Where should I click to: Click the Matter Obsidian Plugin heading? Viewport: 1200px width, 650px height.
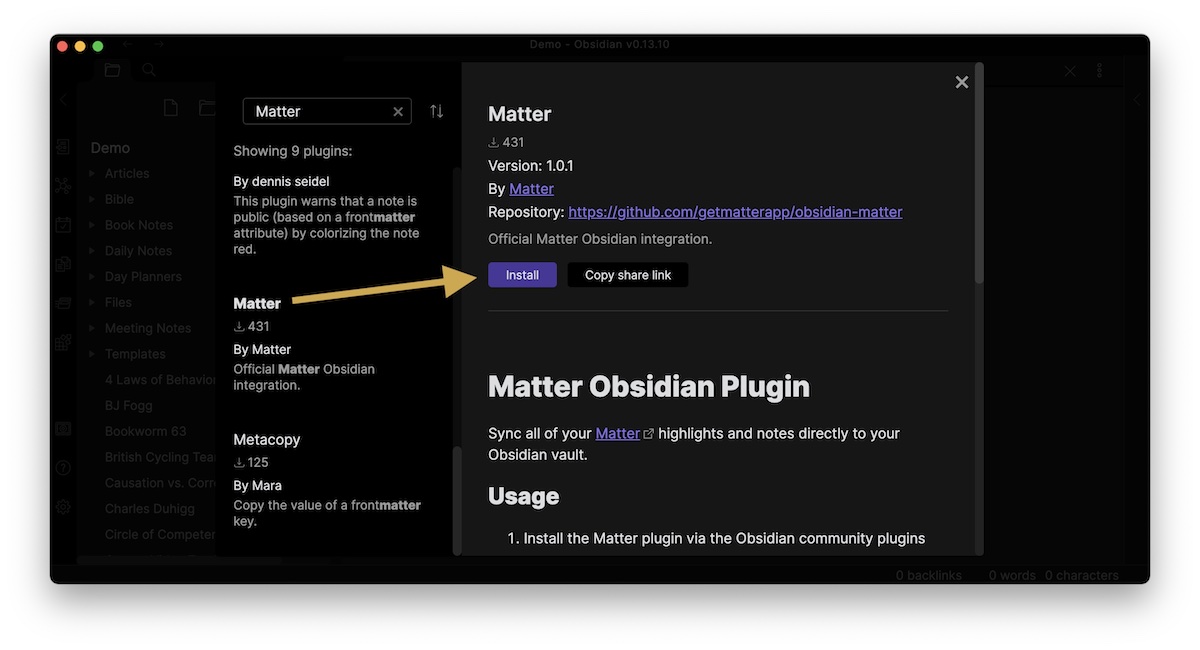coord(649,387)
